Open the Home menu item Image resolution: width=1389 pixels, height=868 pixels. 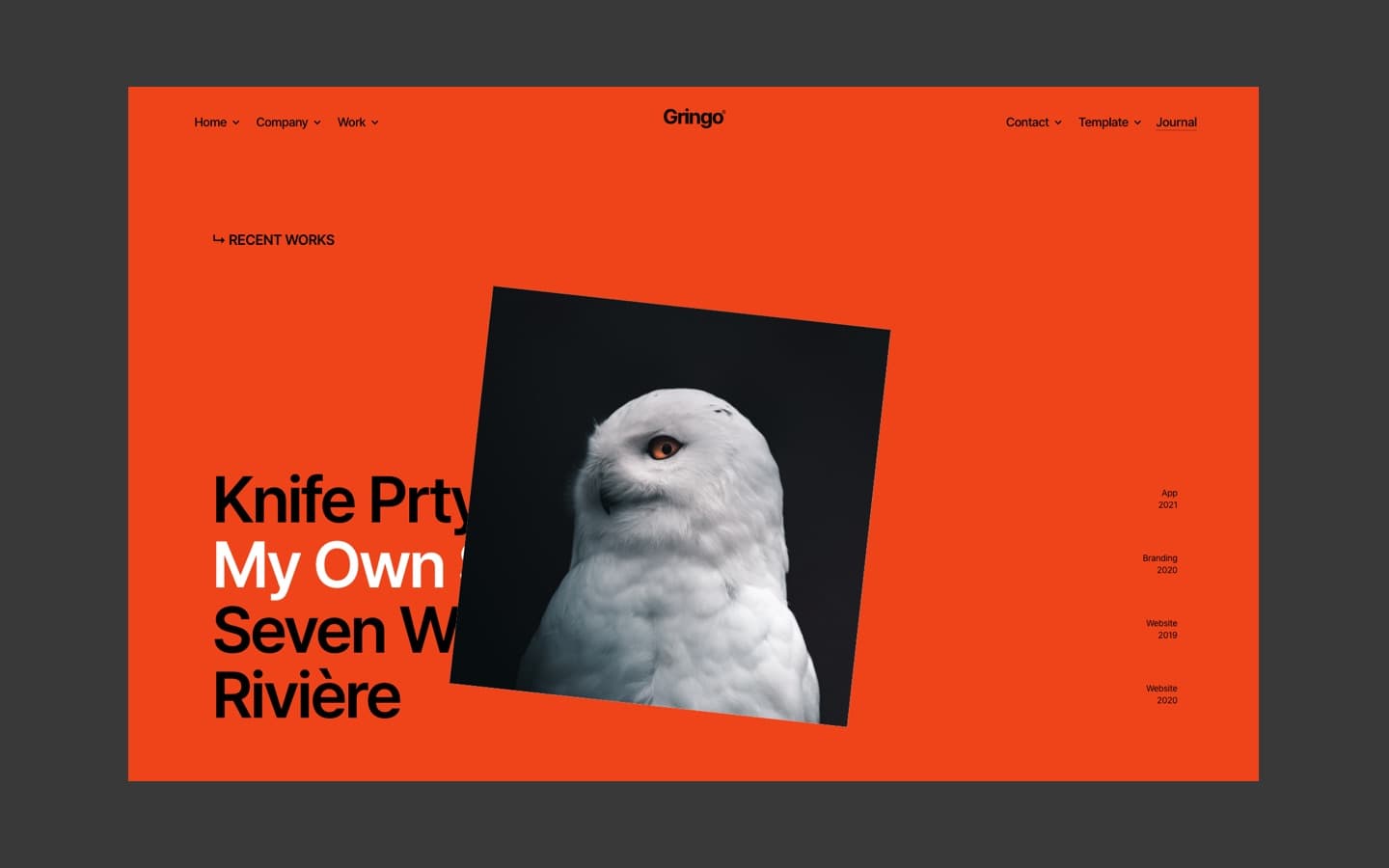click(210, 122)
